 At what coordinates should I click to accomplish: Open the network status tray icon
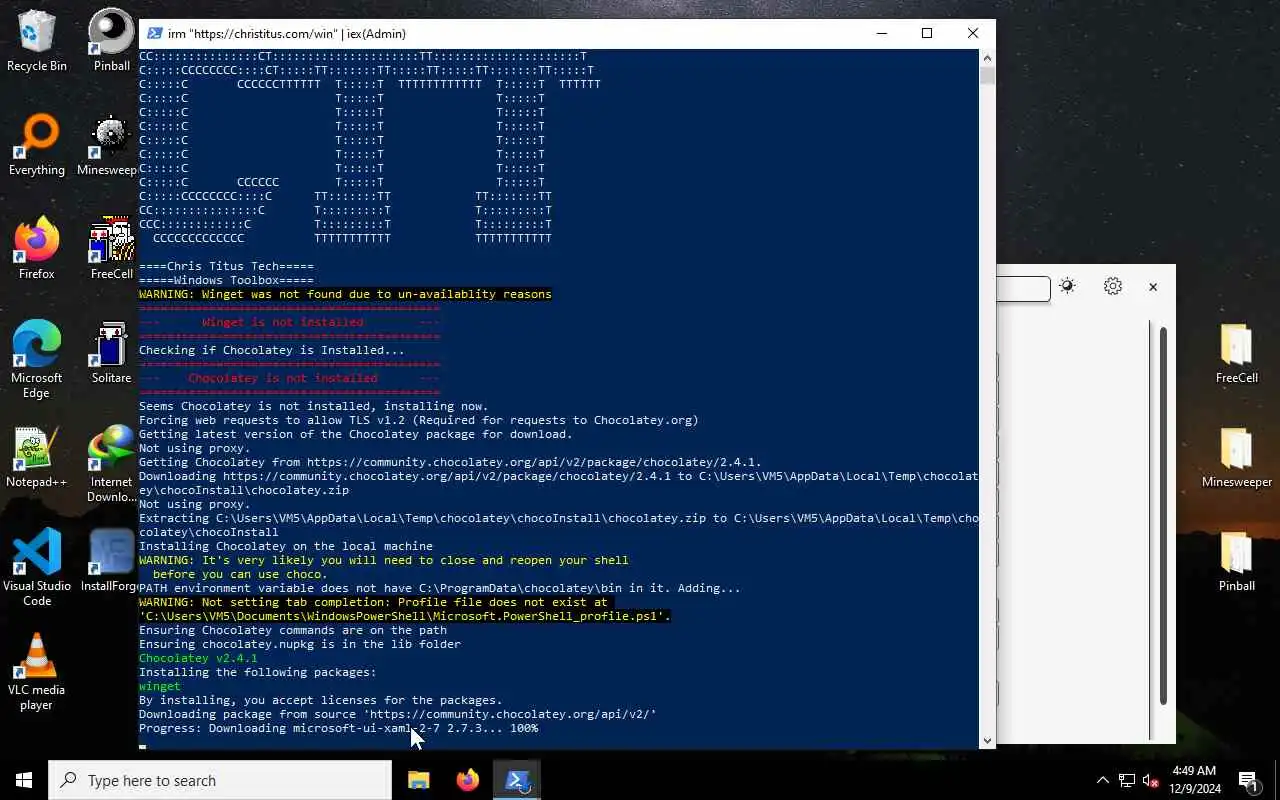tap(1126, 780)
